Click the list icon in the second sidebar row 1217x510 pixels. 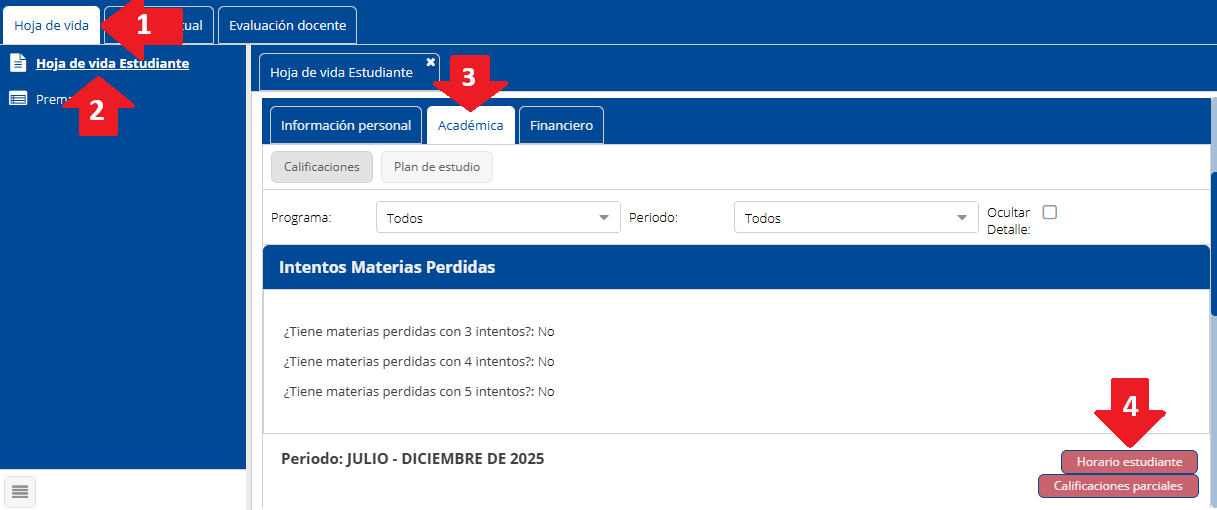tap(18, 98)
